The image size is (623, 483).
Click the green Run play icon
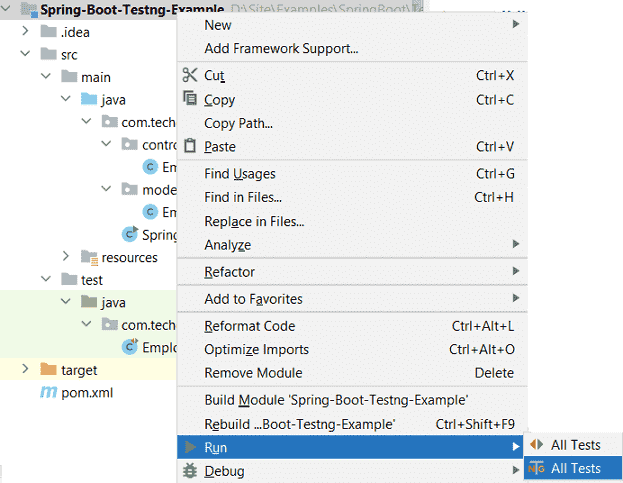(190, 447)
